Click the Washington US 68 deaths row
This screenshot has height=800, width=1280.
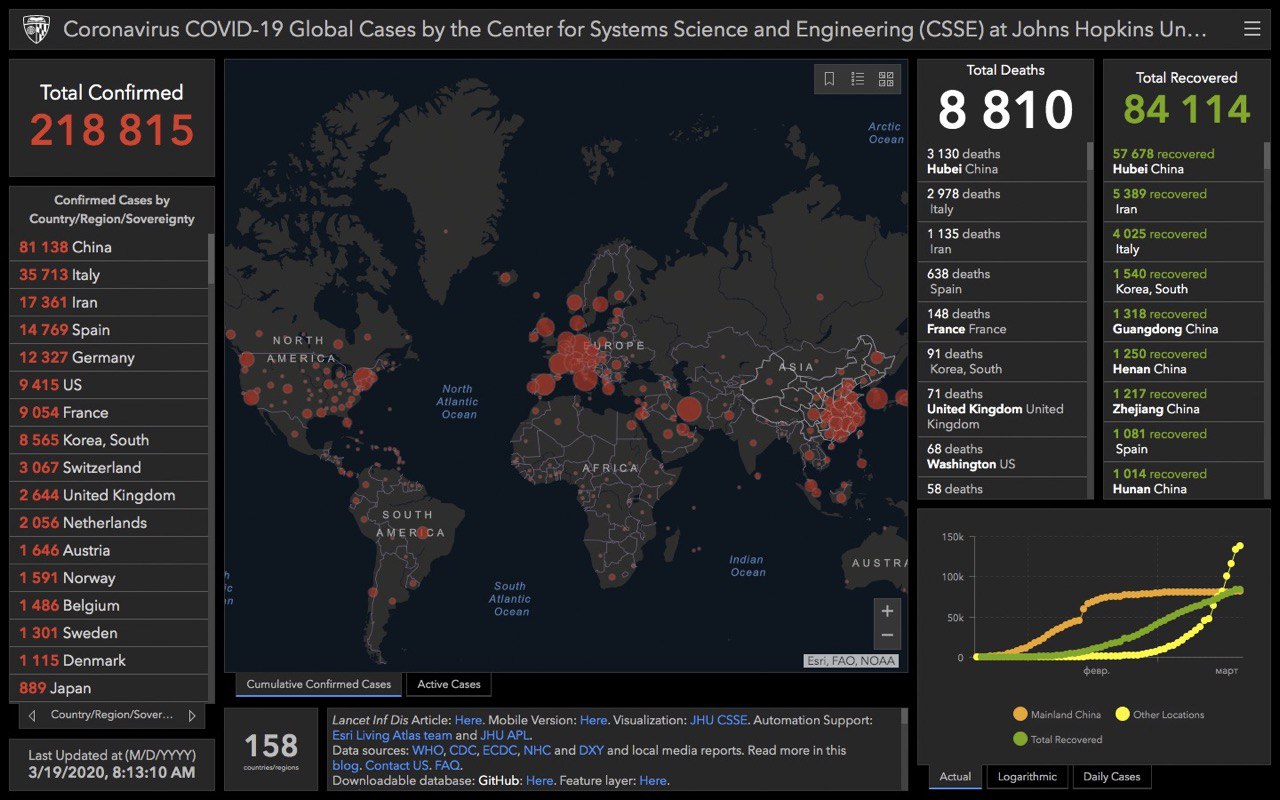tap(1003, 456)
